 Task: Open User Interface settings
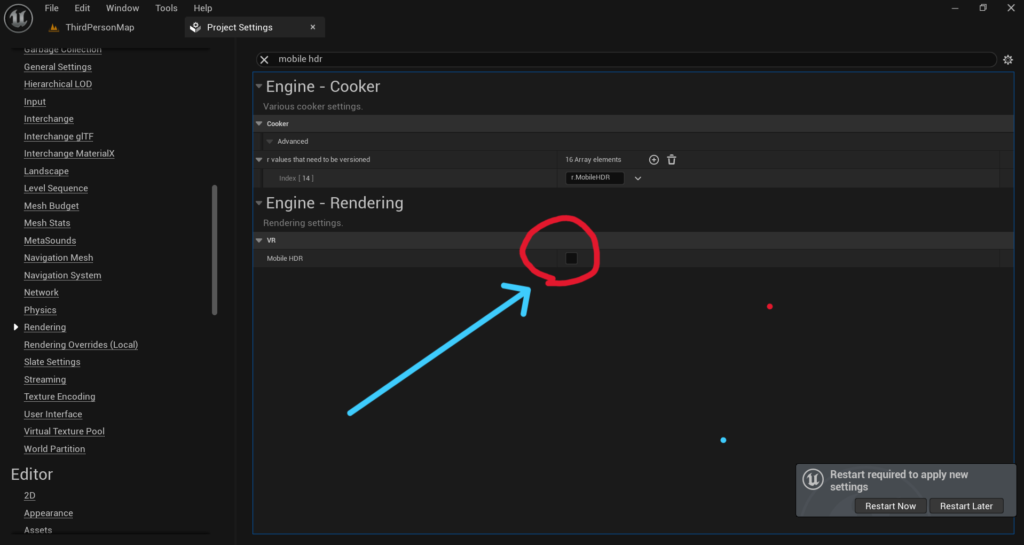coord(53,414)
